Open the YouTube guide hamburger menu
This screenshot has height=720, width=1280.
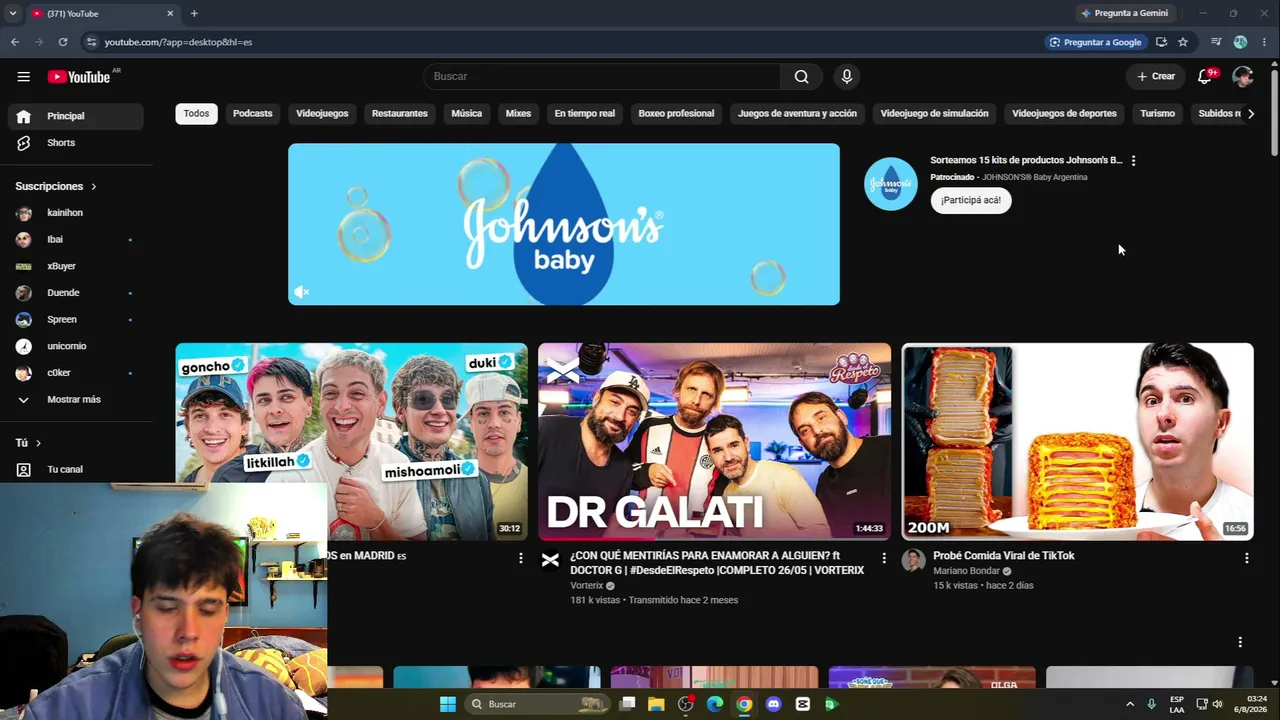(x=23, y=76)
